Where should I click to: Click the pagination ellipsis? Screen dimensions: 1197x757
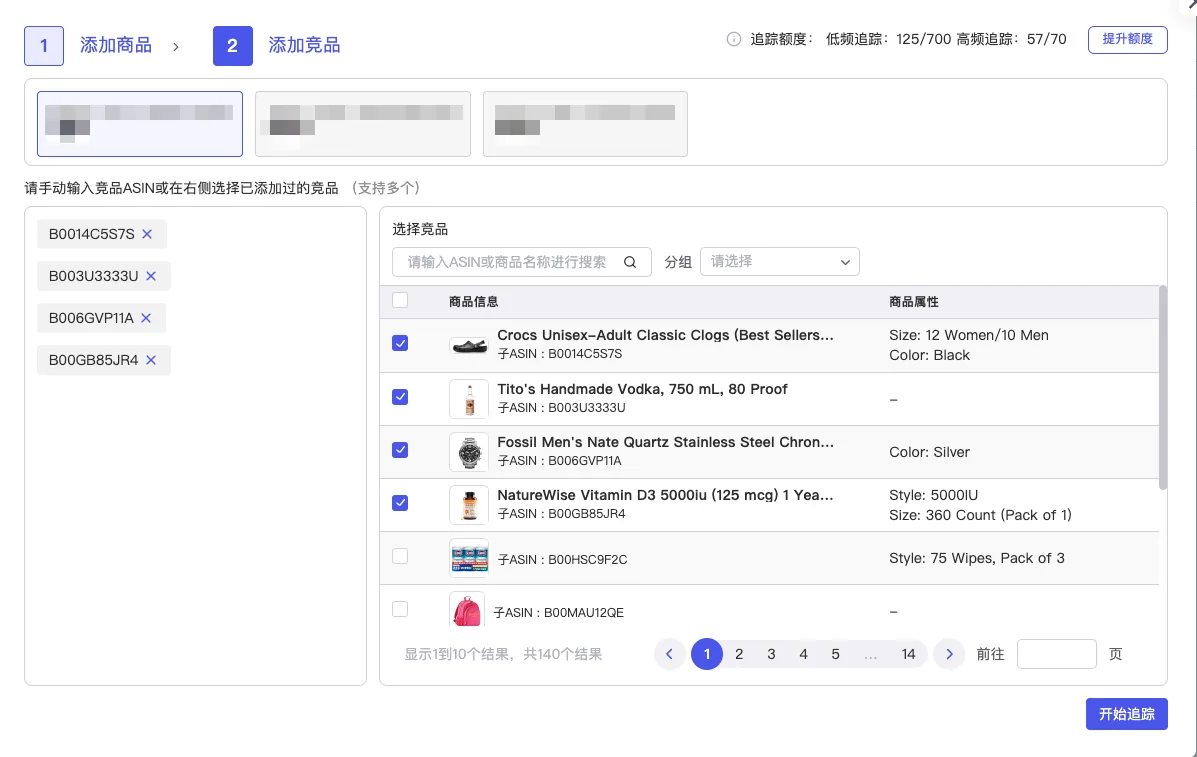(870, 654)
